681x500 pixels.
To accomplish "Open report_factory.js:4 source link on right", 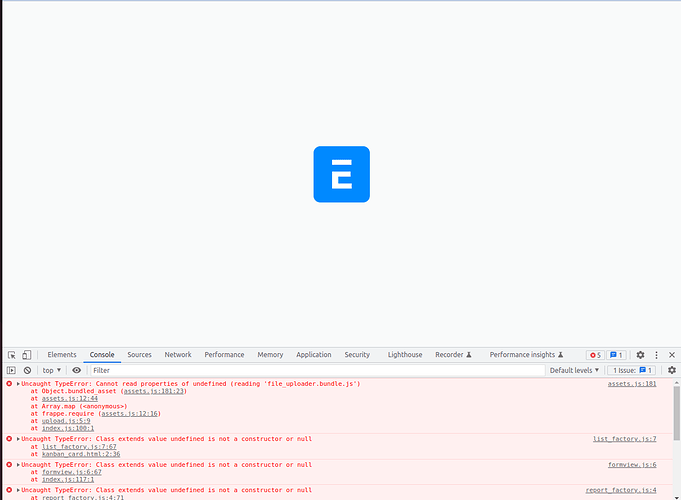I will point(621,490).
